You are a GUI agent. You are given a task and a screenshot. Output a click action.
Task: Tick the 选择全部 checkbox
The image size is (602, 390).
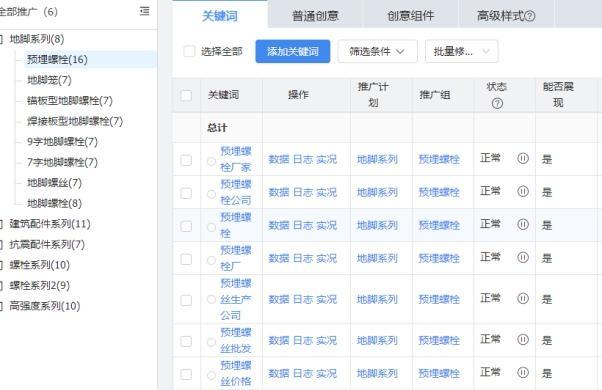click(189, 51)
